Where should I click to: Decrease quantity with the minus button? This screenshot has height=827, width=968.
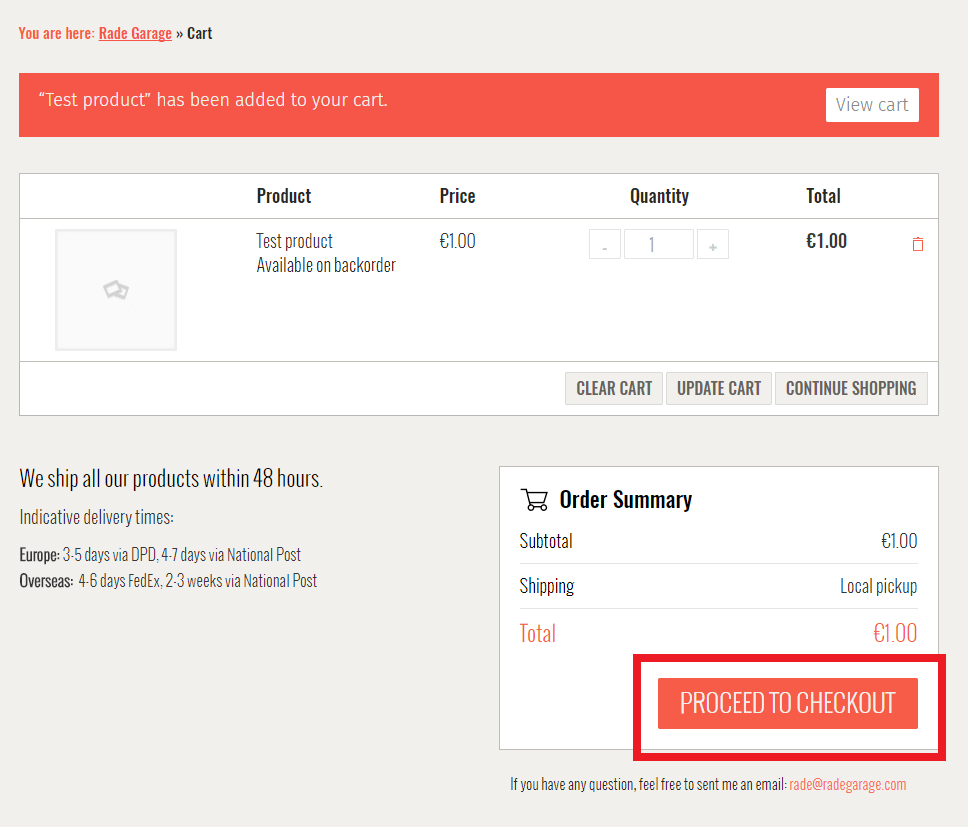[x=604, y=243]
